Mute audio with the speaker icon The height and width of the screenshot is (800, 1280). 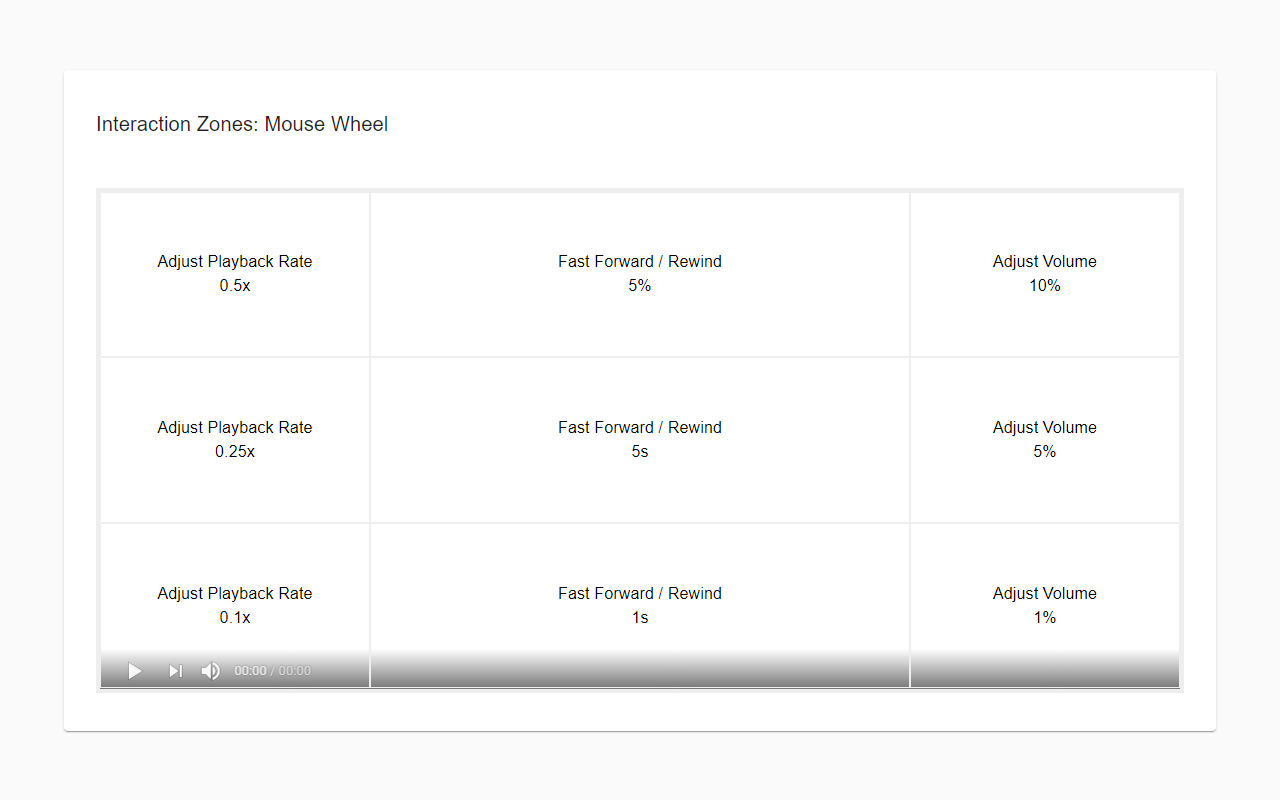click(x=210, y=671)
